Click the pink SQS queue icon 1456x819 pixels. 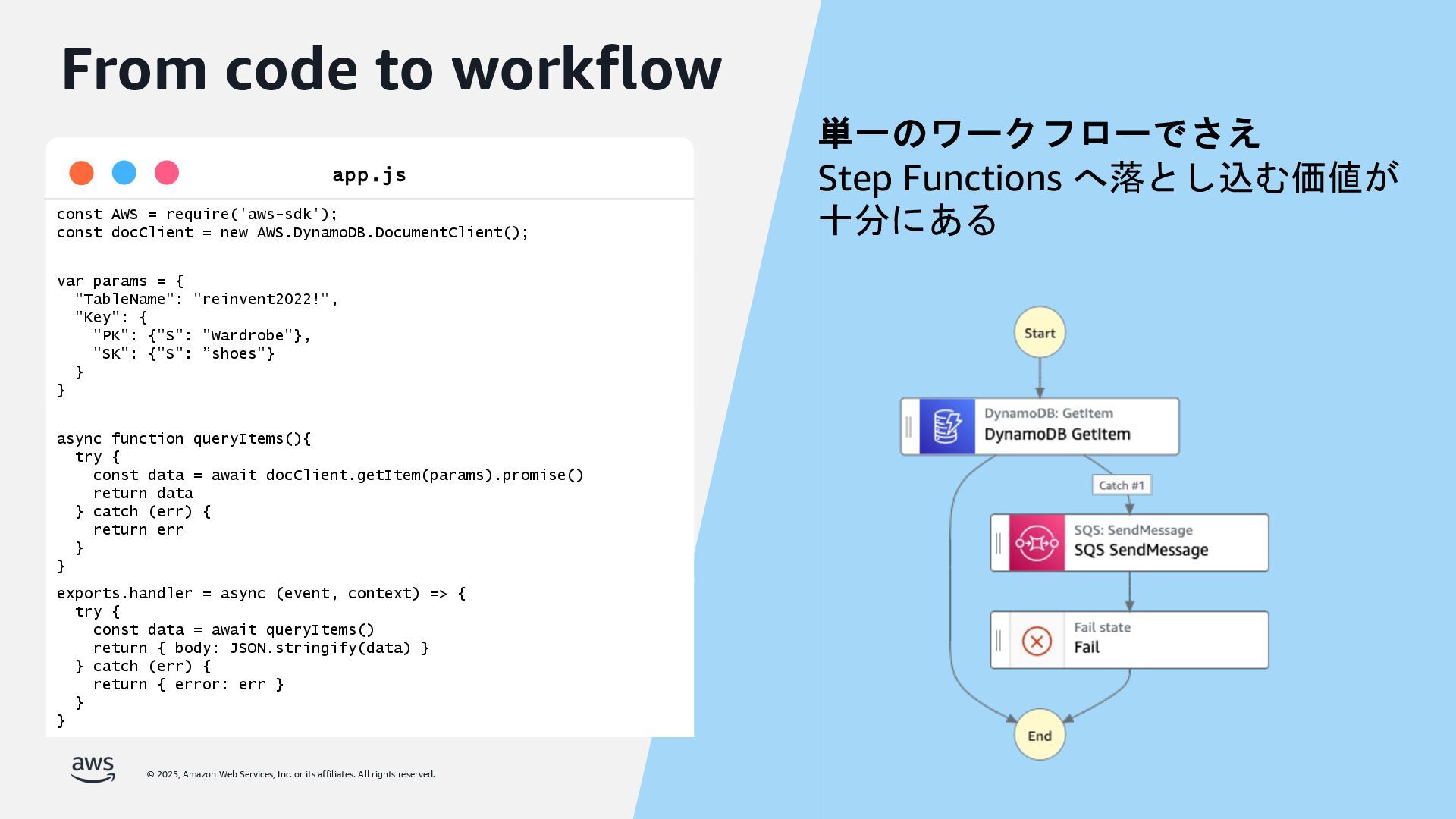point(1037,543)
